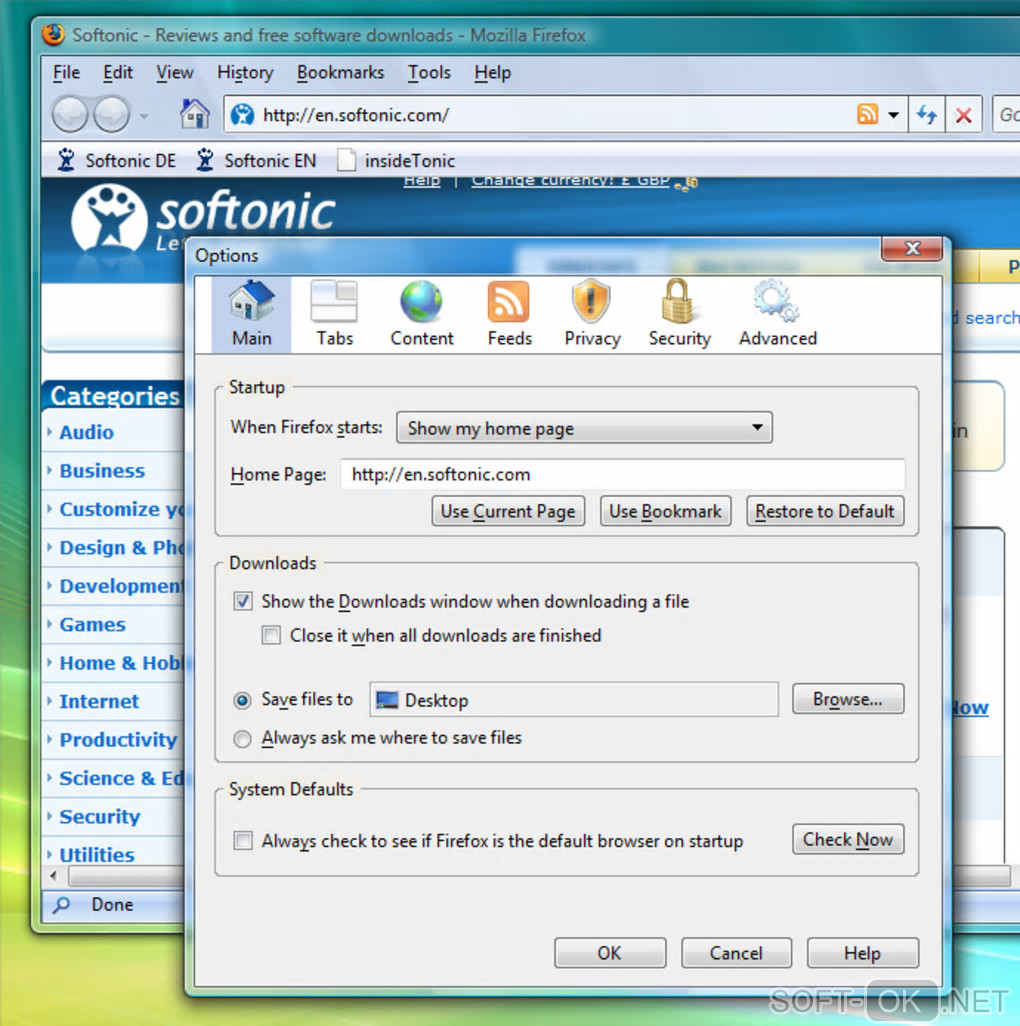The width and height of the screenshot is (1020, 1026).
Task: Open the Softonic EN bookmark
Action: (x=256, y=160)
